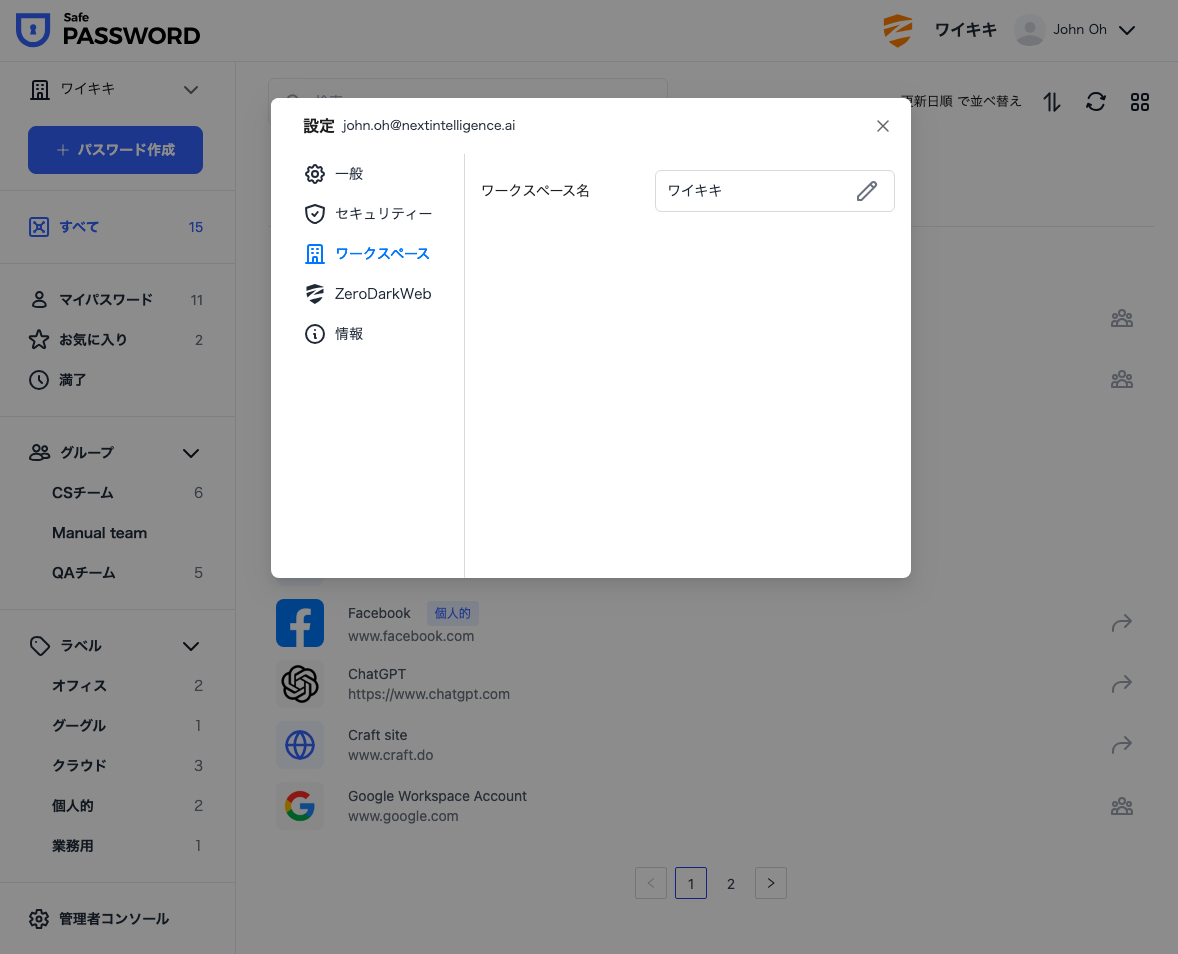This screenshot has height=954, width=1178.
Task: Click the Facebook logo thumbnail
Action: click(300, 623)
